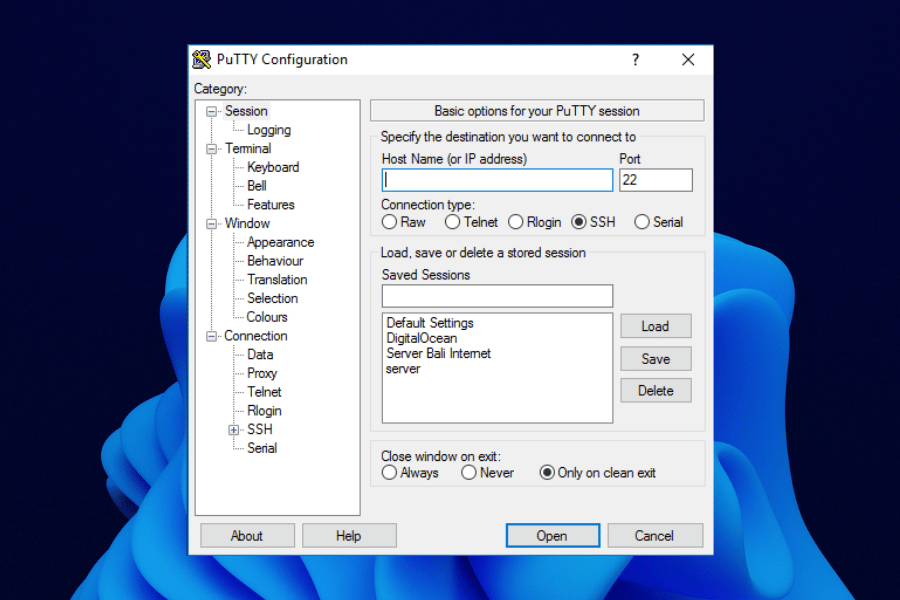The width and height of the screenshot is (900, 600).
Task: Open the Appearance settings
Action: point(279,242)
